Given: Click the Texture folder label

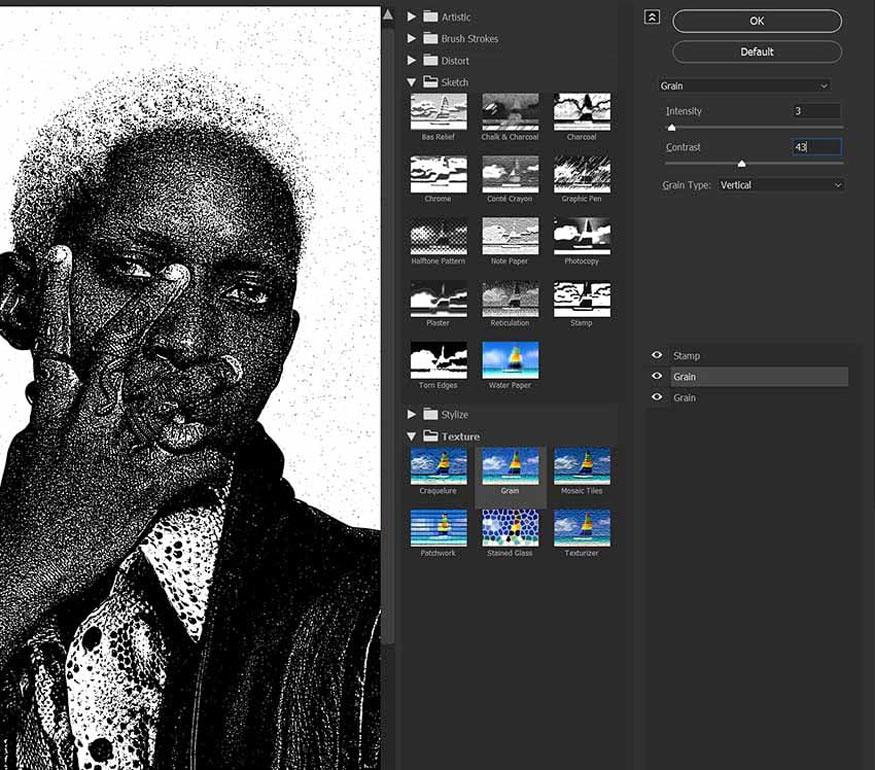Looking at the screenshot, I should 460,436.
